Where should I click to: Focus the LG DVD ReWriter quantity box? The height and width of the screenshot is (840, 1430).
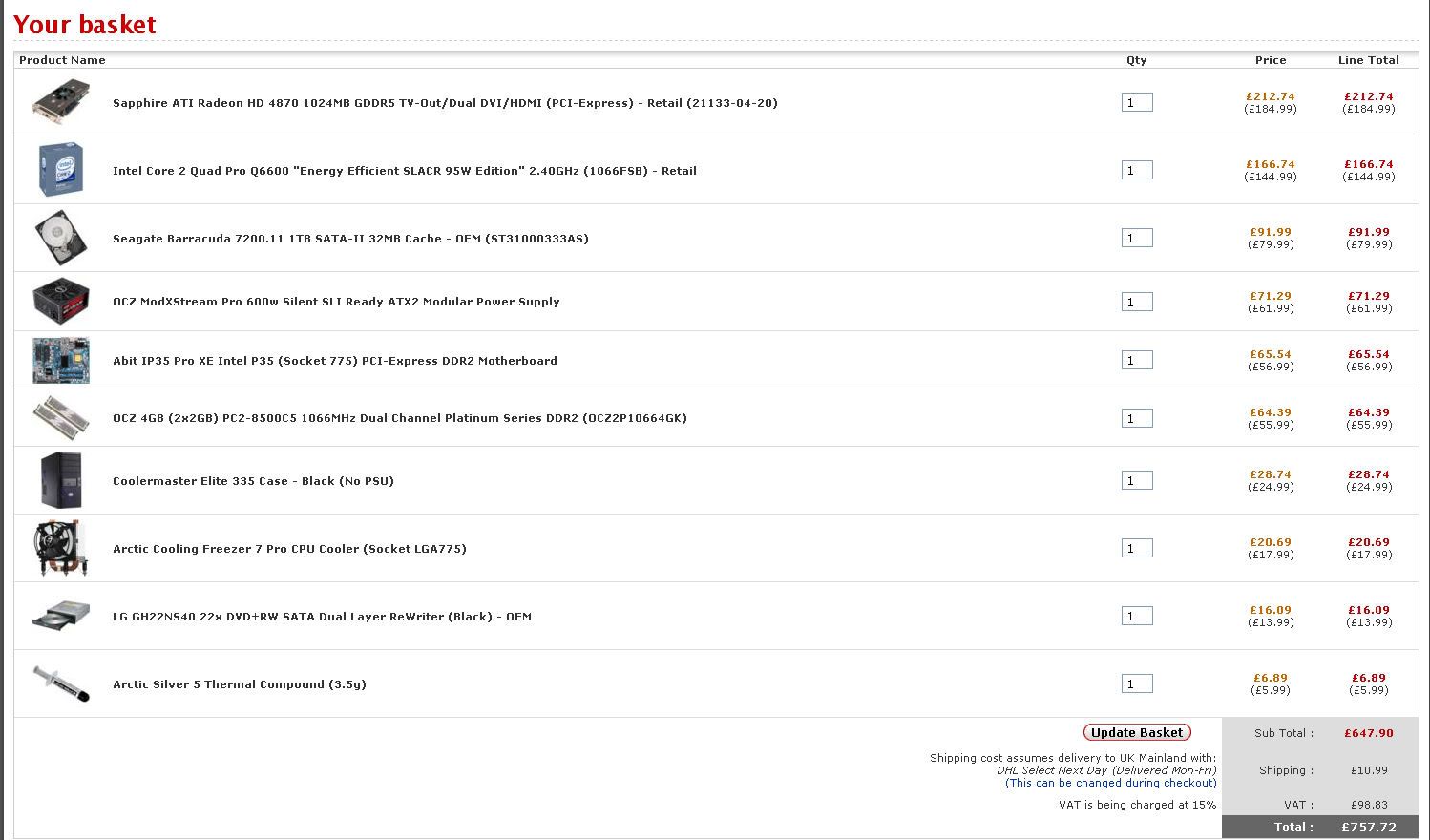pos(1137,616)
